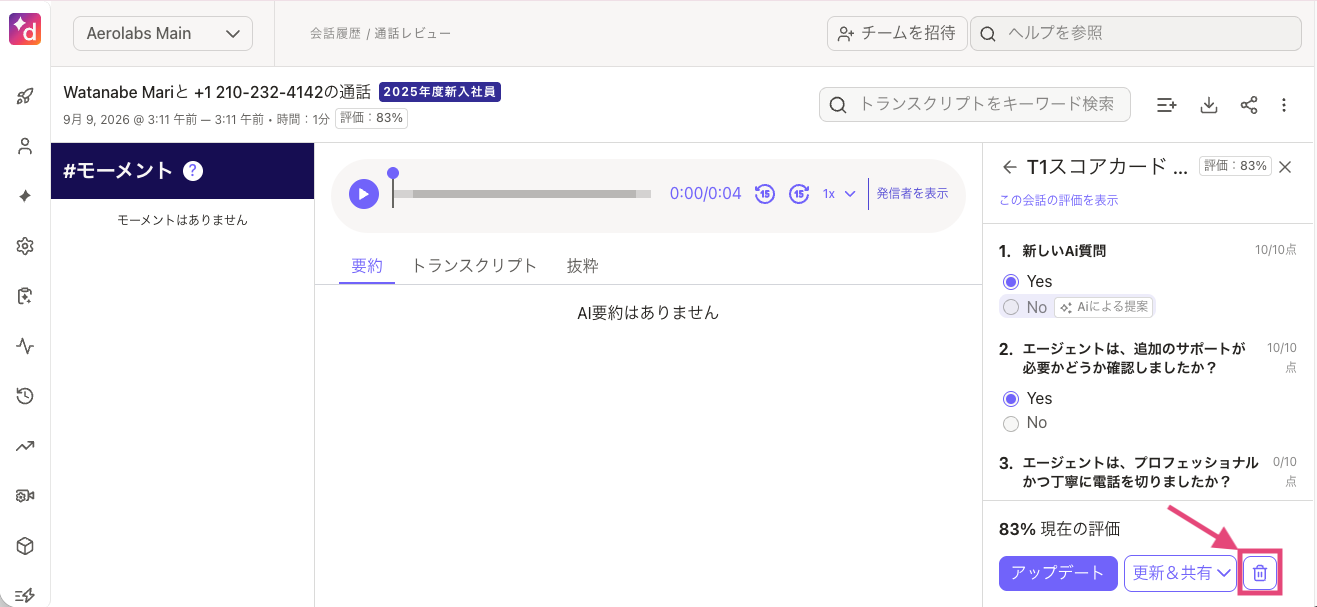Open the video camera icon in the sidebar
Viewport: 1317px width, 607px height.
pyautogui.click(x=26, y=496)
